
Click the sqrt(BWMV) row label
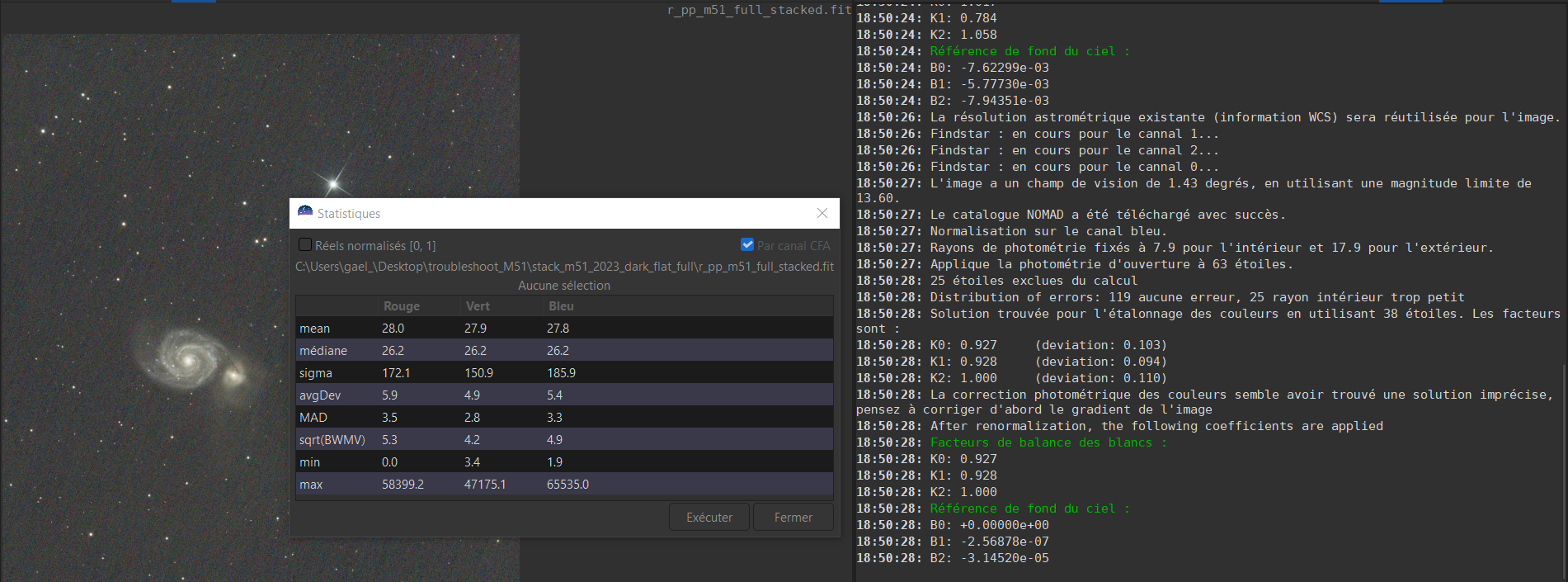332,440
